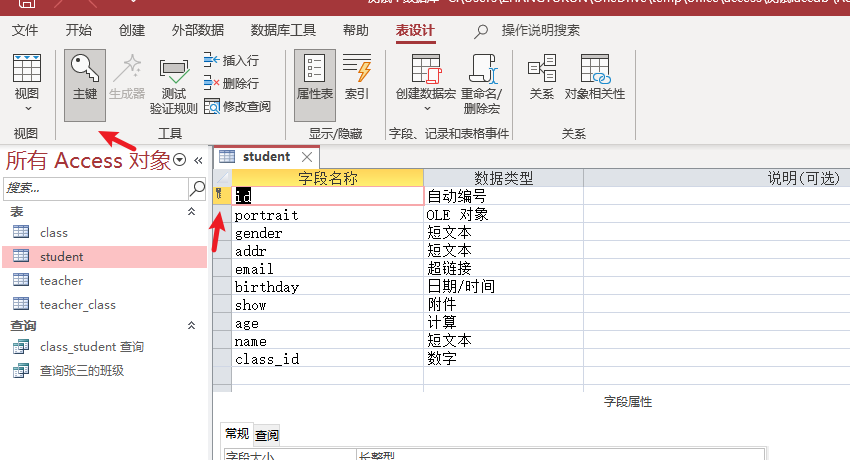Collapse the navigation pane with chevrons
This screenshot has width=850, height=460.
click(x=198, y=160)
